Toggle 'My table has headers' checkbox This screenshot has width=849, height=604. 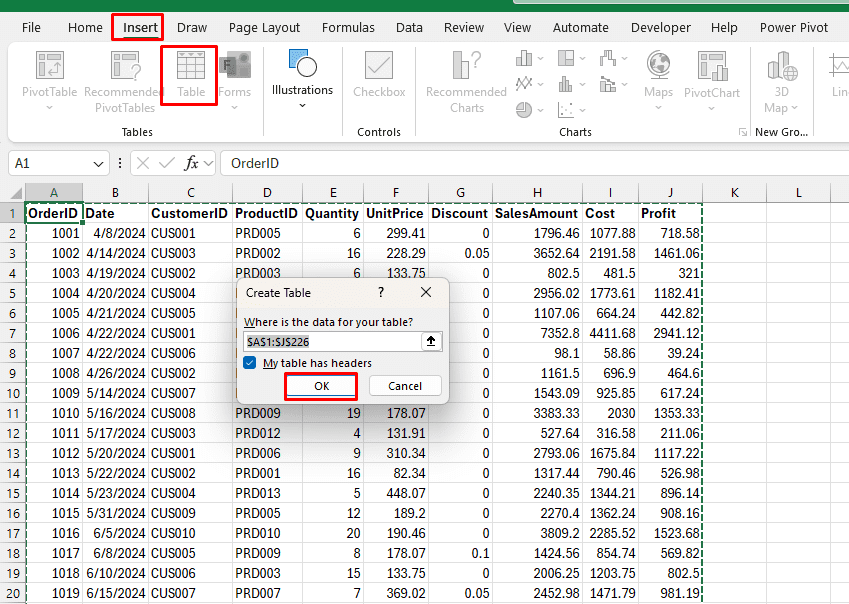[x=250, y=363]
